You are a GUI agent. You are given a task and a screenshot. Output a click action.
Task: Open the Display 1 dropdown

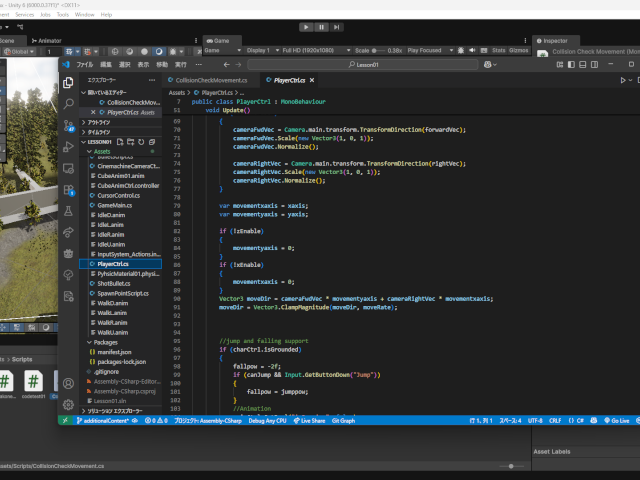point(263,50)
